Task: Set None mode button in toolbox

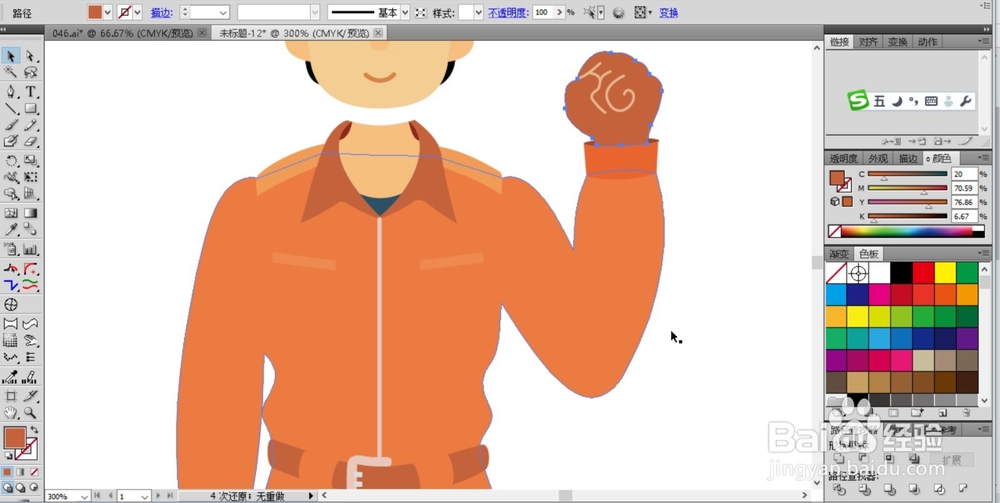Action: pyautogui.click(x=34, y=472)
